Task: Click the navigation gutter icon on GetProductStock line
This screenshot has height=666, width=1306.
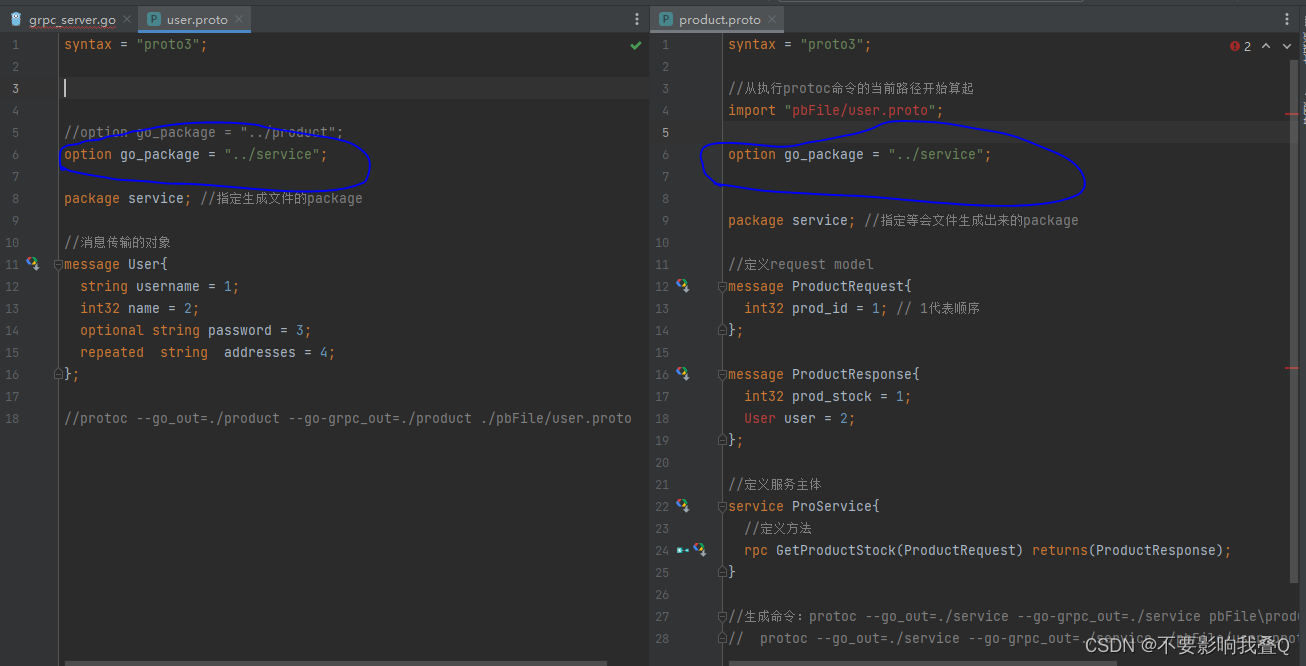Action: 684,550
